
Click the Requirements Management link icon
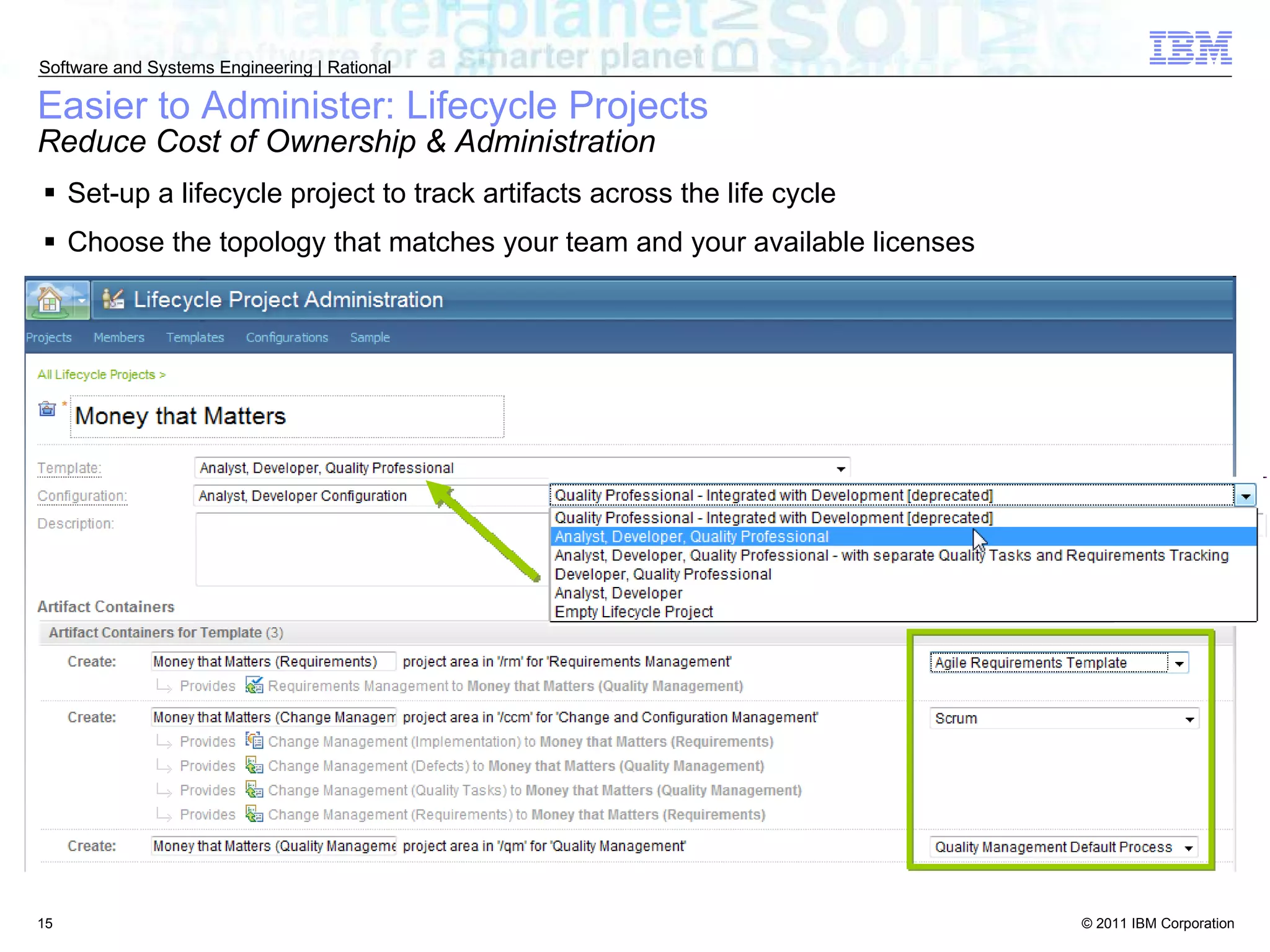(x=254, y=685)
